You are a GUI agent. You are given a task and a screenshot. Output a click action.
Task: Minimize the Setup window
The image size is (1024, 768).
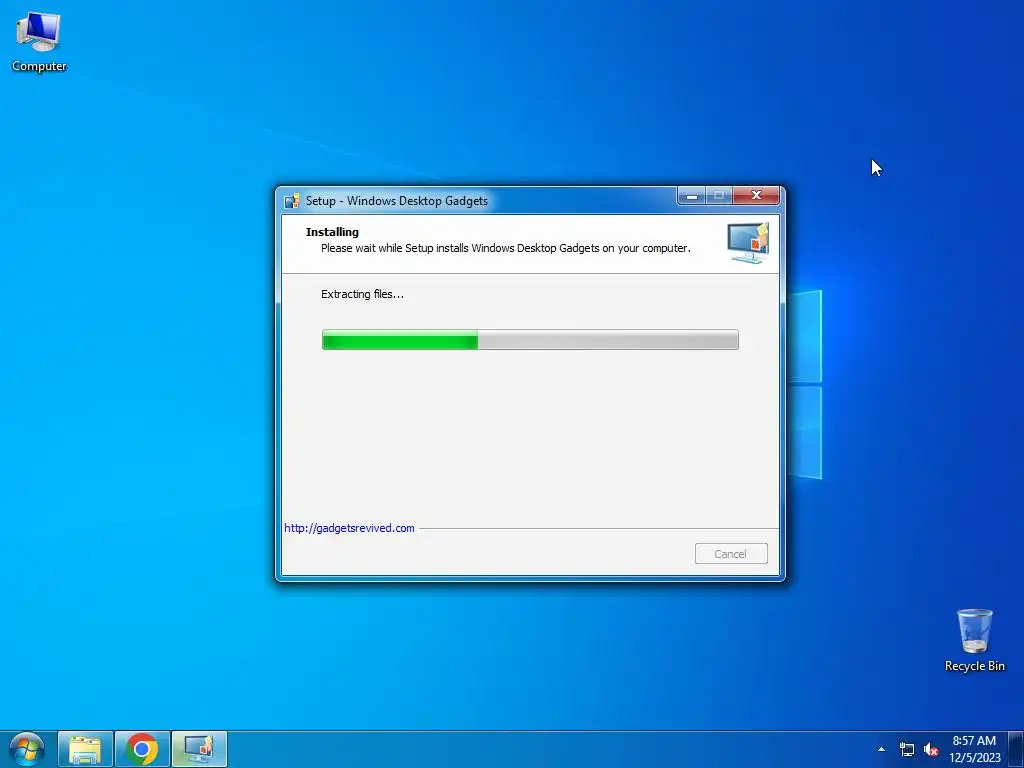692,195
